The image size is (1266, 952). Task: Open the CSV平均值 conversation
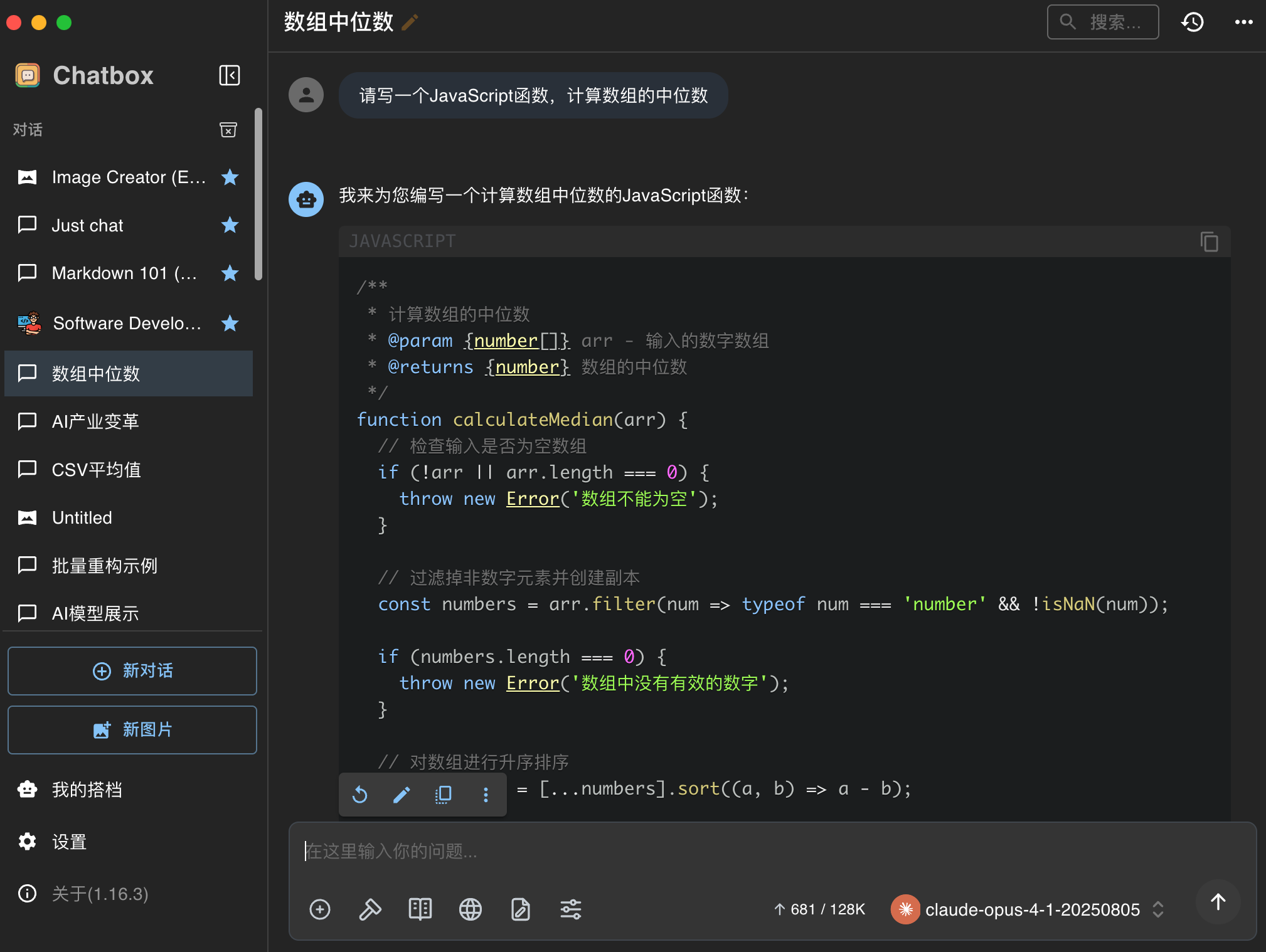(129, 469)
